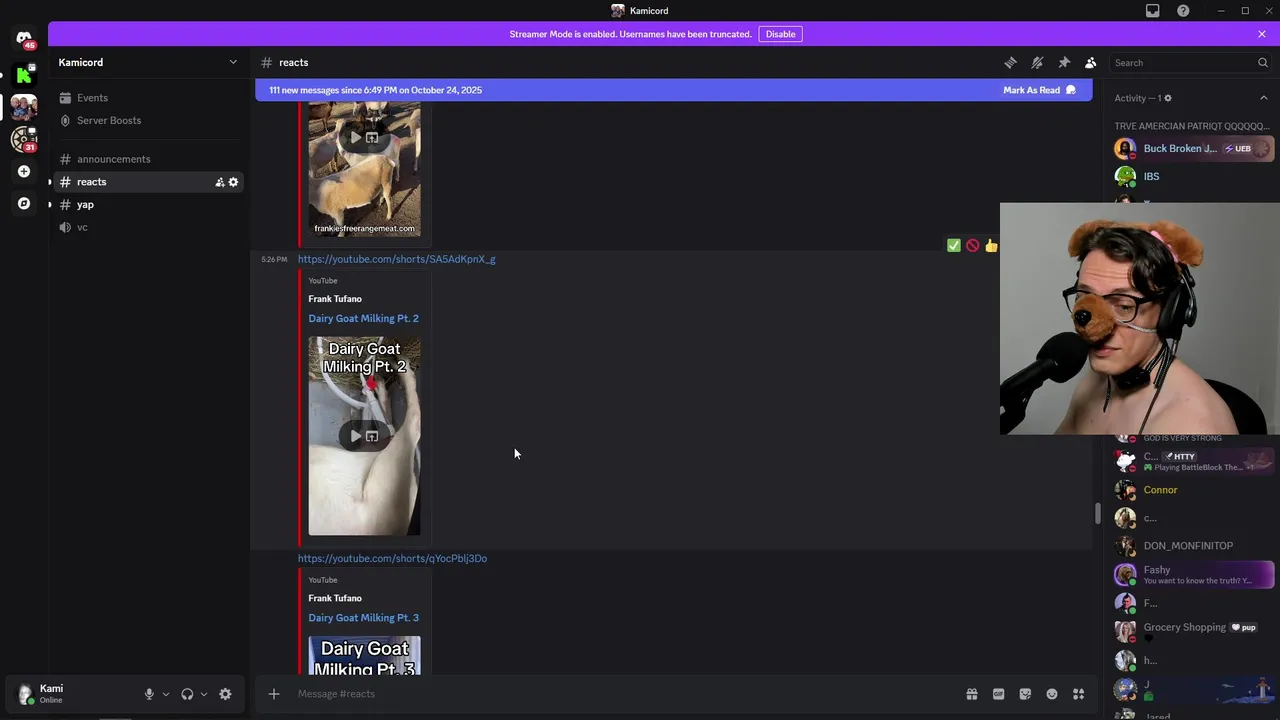This screenshot has height=720, width=1280.
Task: Open the title bar inbox icon
Action: click(1153, 11)
